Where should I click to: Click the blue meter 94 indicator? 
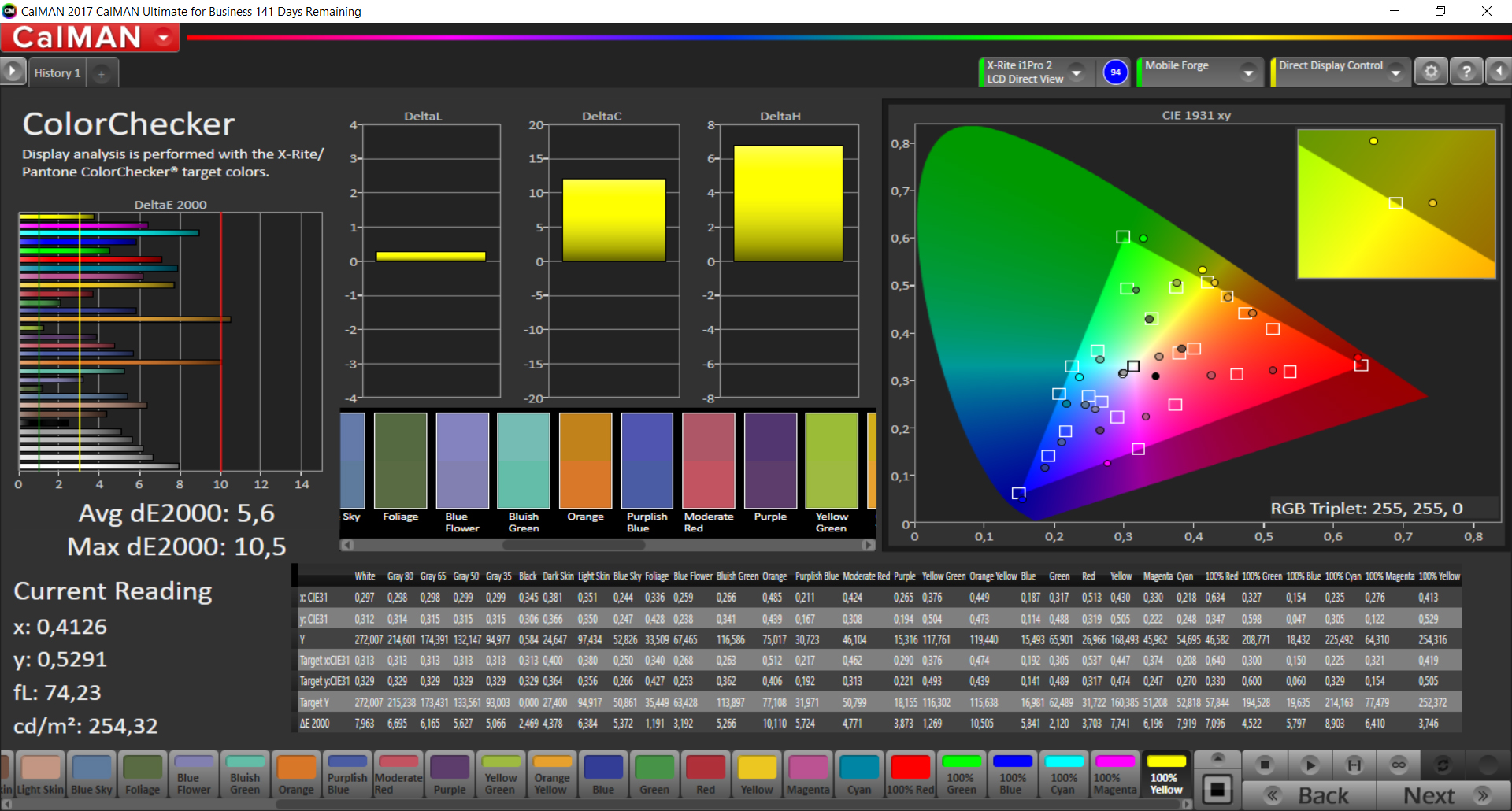point(1115,72)
